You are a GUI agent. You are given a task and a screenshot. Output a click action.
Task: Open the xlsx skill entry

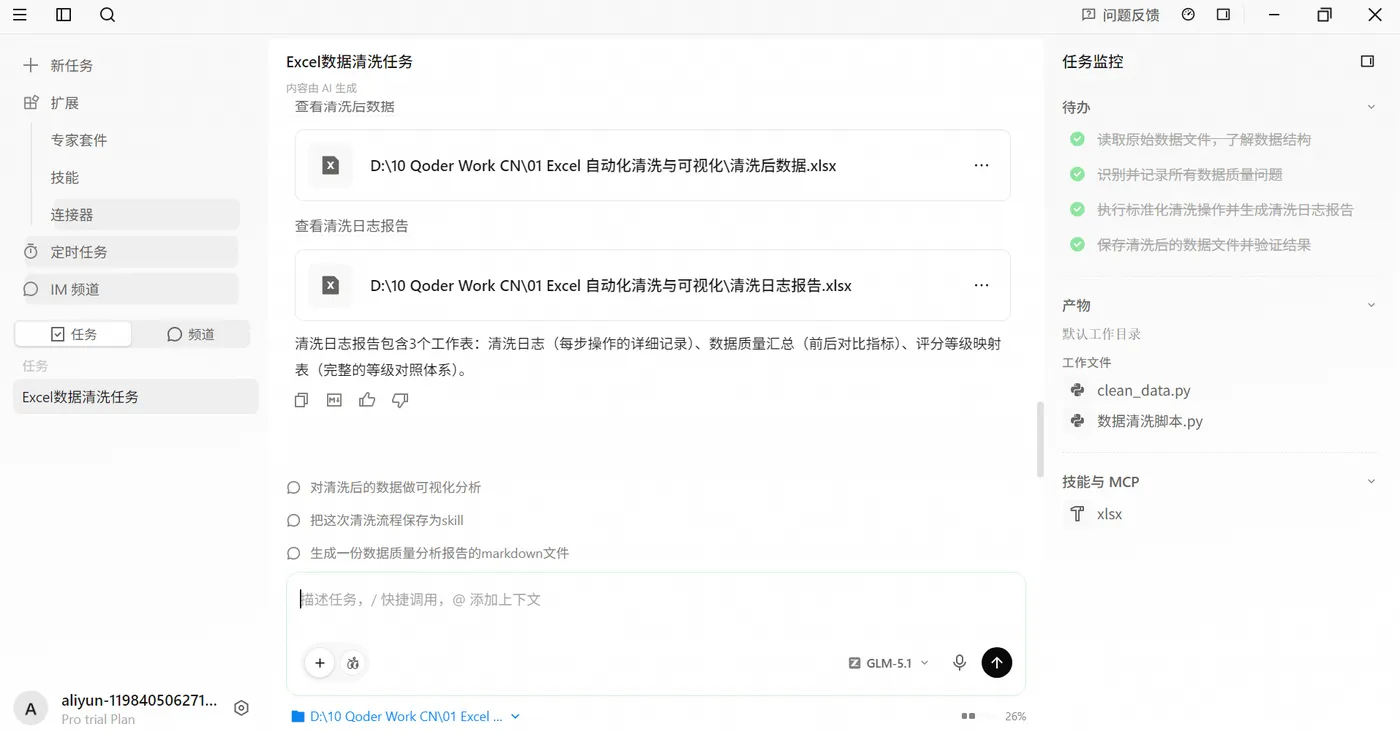[x=1110, y=514]
